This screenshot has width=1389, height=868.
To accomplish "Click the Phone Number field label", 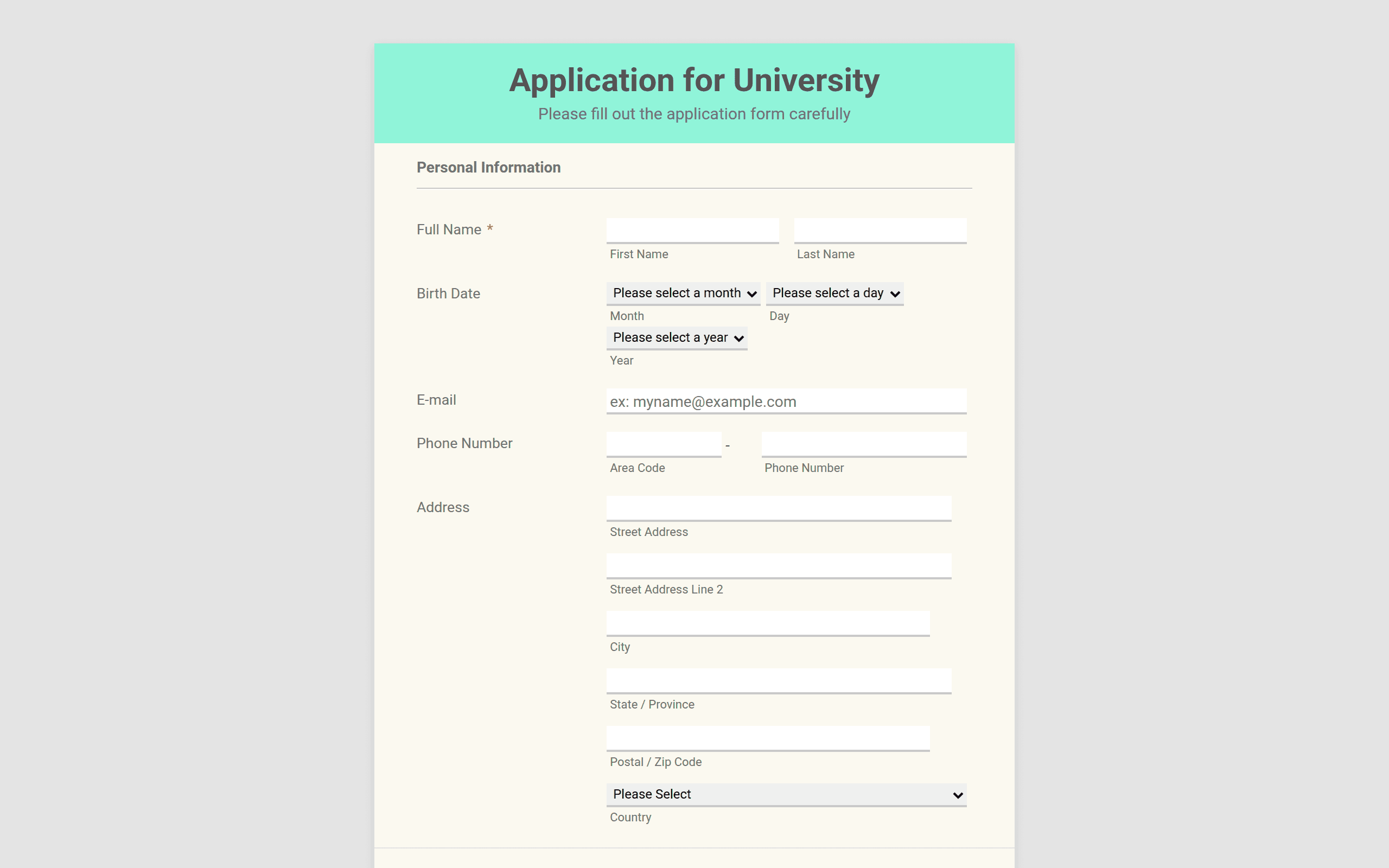I will (x=464, y=443).
